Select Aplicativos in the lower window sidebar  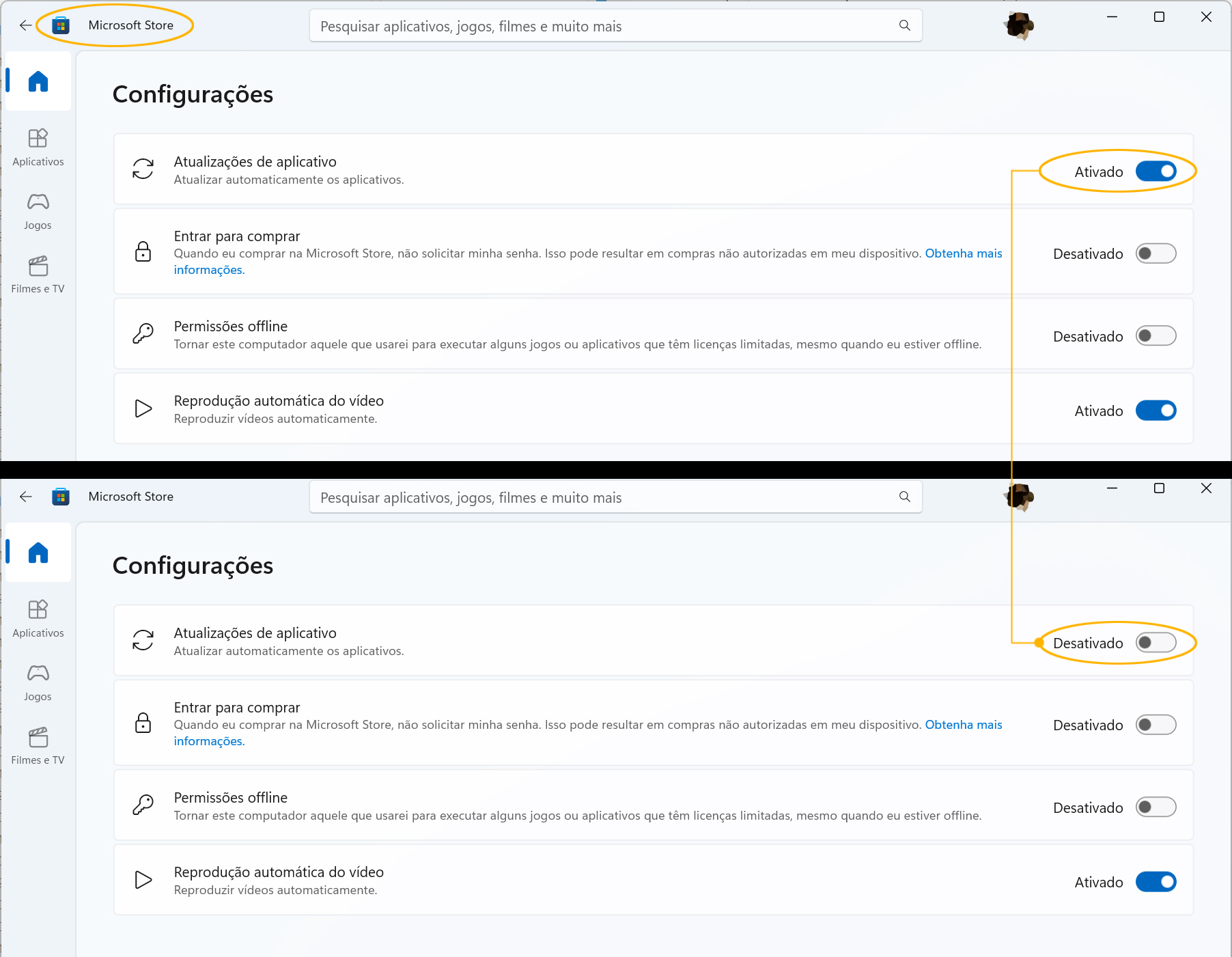click(38, 618)
